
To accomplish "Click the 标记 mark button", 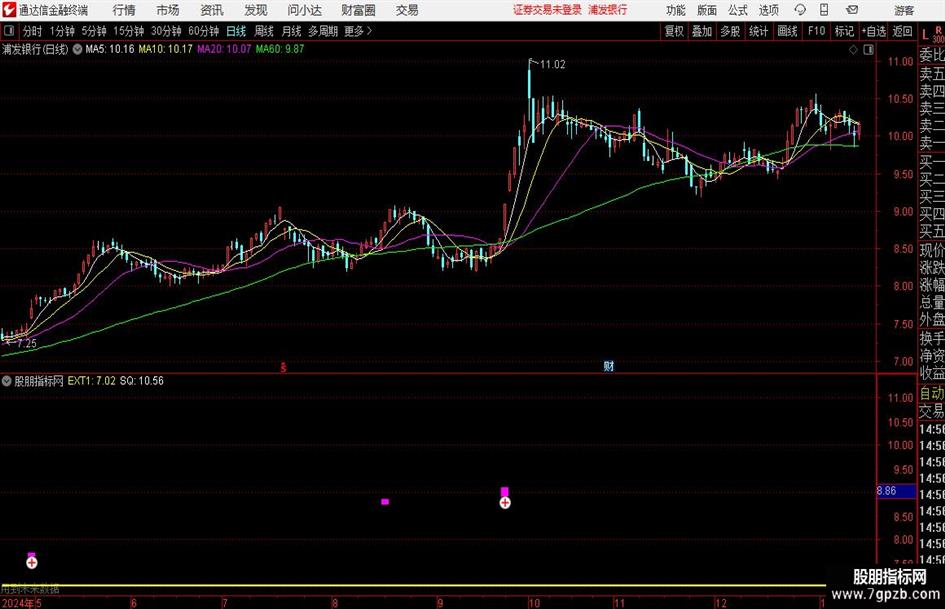I will click(844, 31).
